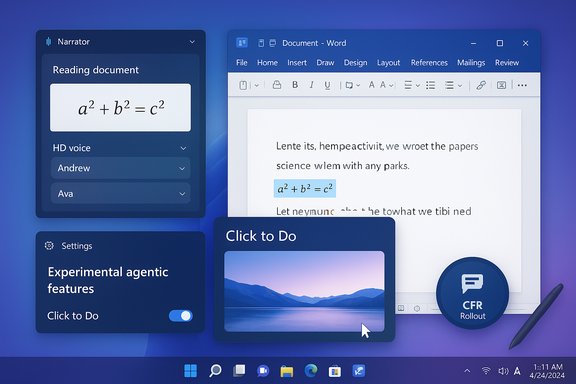Switch to the Home tab
The width and height of the screenshot is (576, 384).
(267, 63)
